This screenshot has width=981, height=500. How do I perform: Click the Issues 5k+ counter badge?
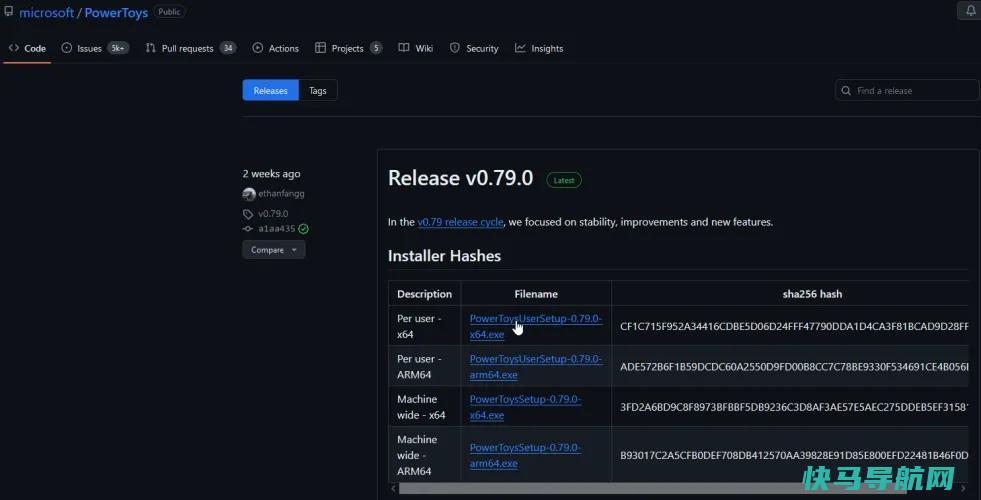[x=118, y=48]
